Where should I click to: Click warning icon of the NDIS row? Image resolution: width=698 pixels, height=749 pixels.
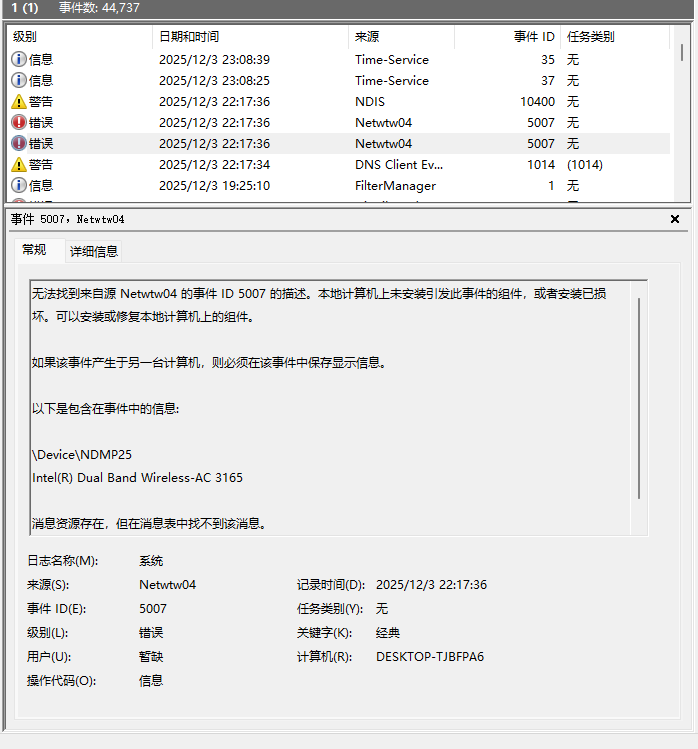pos(19,101)
